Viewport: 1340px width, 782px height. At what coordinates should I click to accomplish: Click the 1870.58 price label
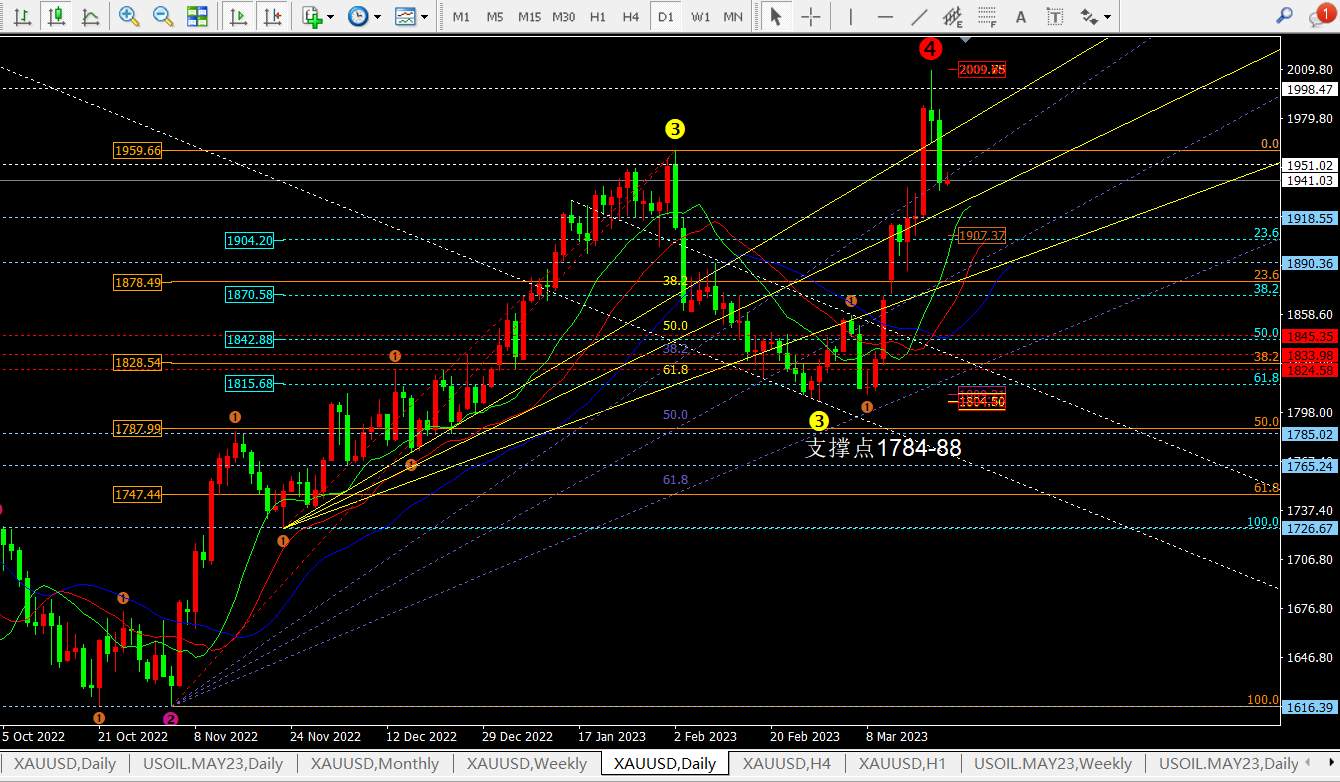coord(250,295)
